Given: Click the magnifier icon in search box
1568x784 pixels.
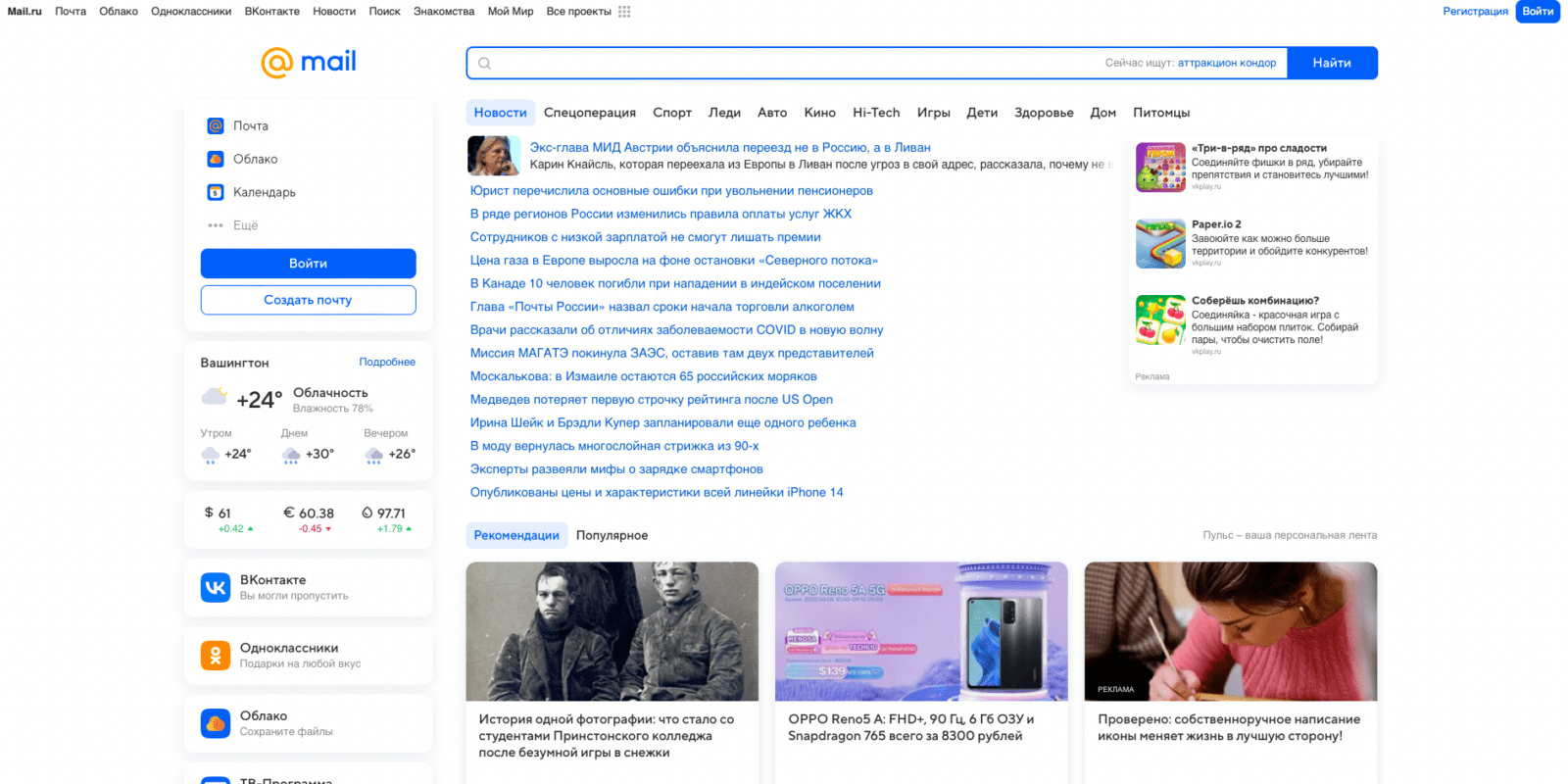Looking at the screenshot, I should [x=484, y=64].
